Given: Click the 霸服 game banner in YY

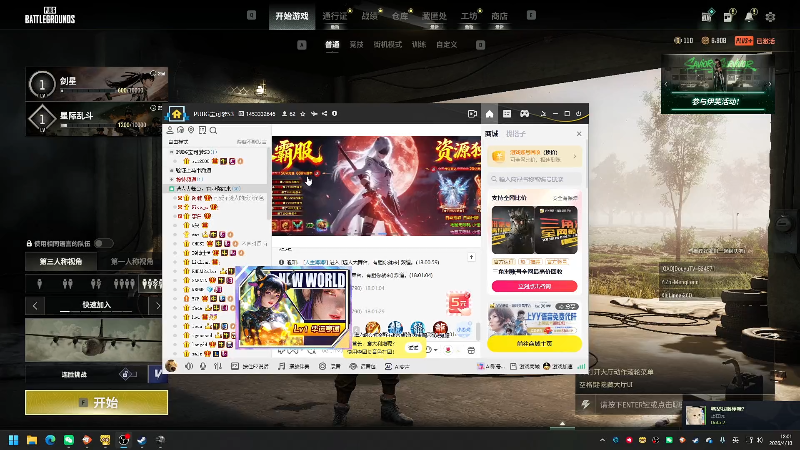Looking at the screenshot, I should (376, 186).
